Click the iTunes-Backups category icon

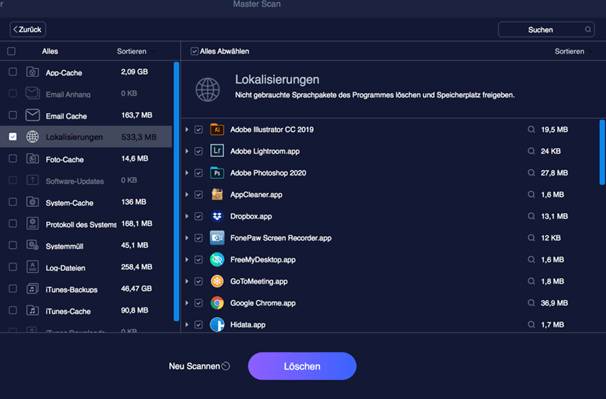point(32,288)
